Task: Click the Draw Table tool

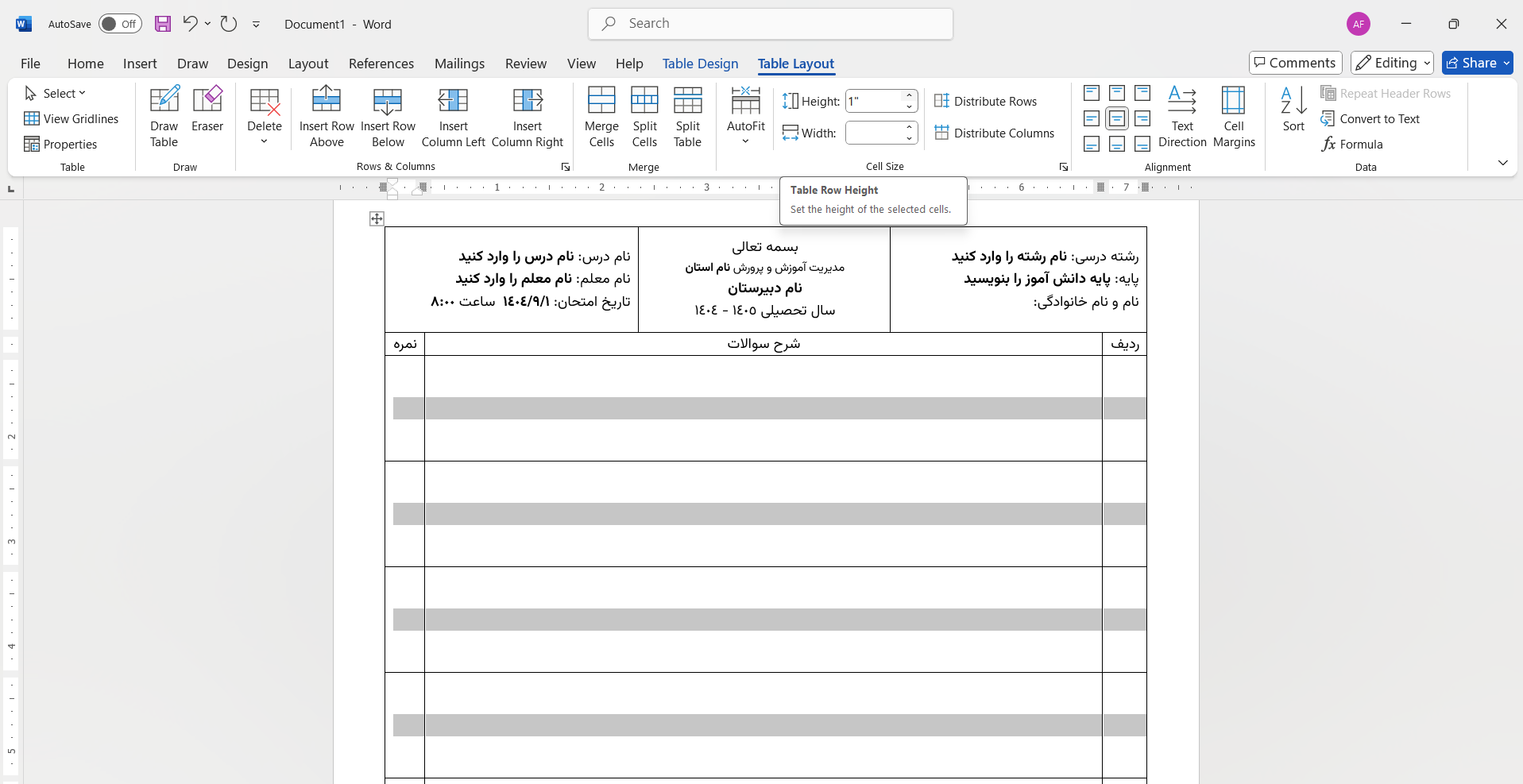Action: coord(164,117)
